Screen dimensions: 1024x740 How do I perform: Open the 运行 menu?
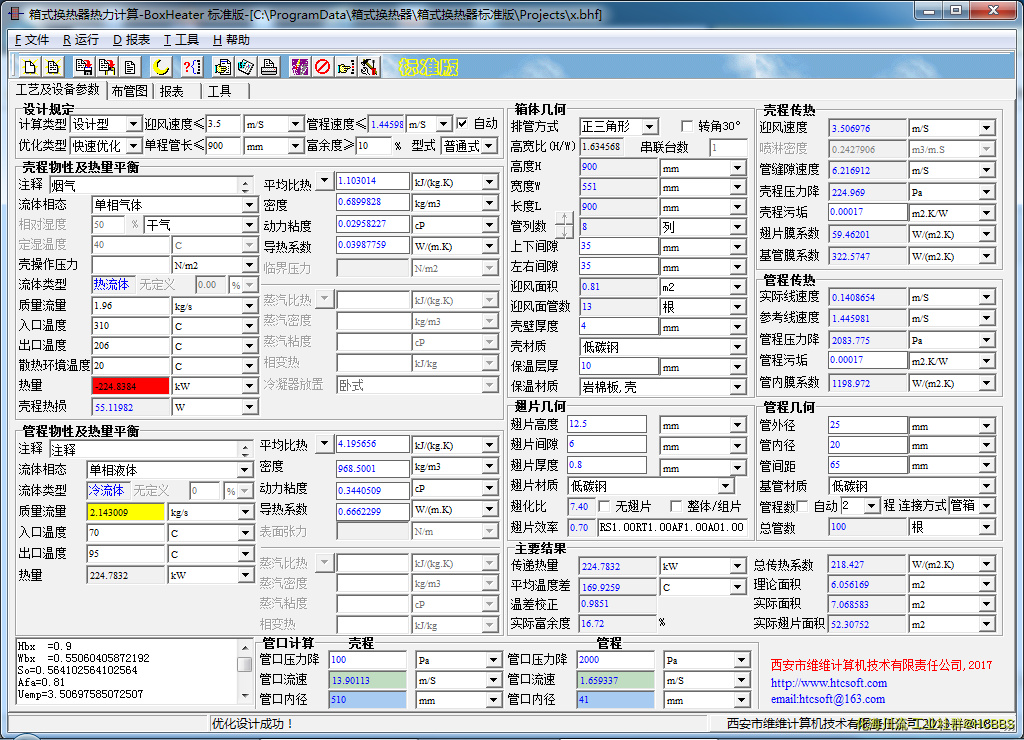click(x=81, y=40)
